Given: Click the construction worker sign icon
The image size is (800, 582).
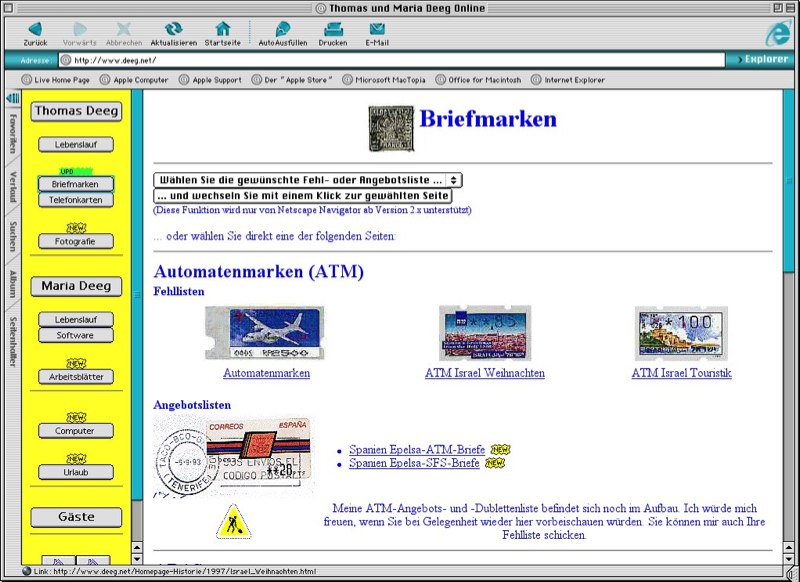Looking at the screenshot, I should point(232,522).
